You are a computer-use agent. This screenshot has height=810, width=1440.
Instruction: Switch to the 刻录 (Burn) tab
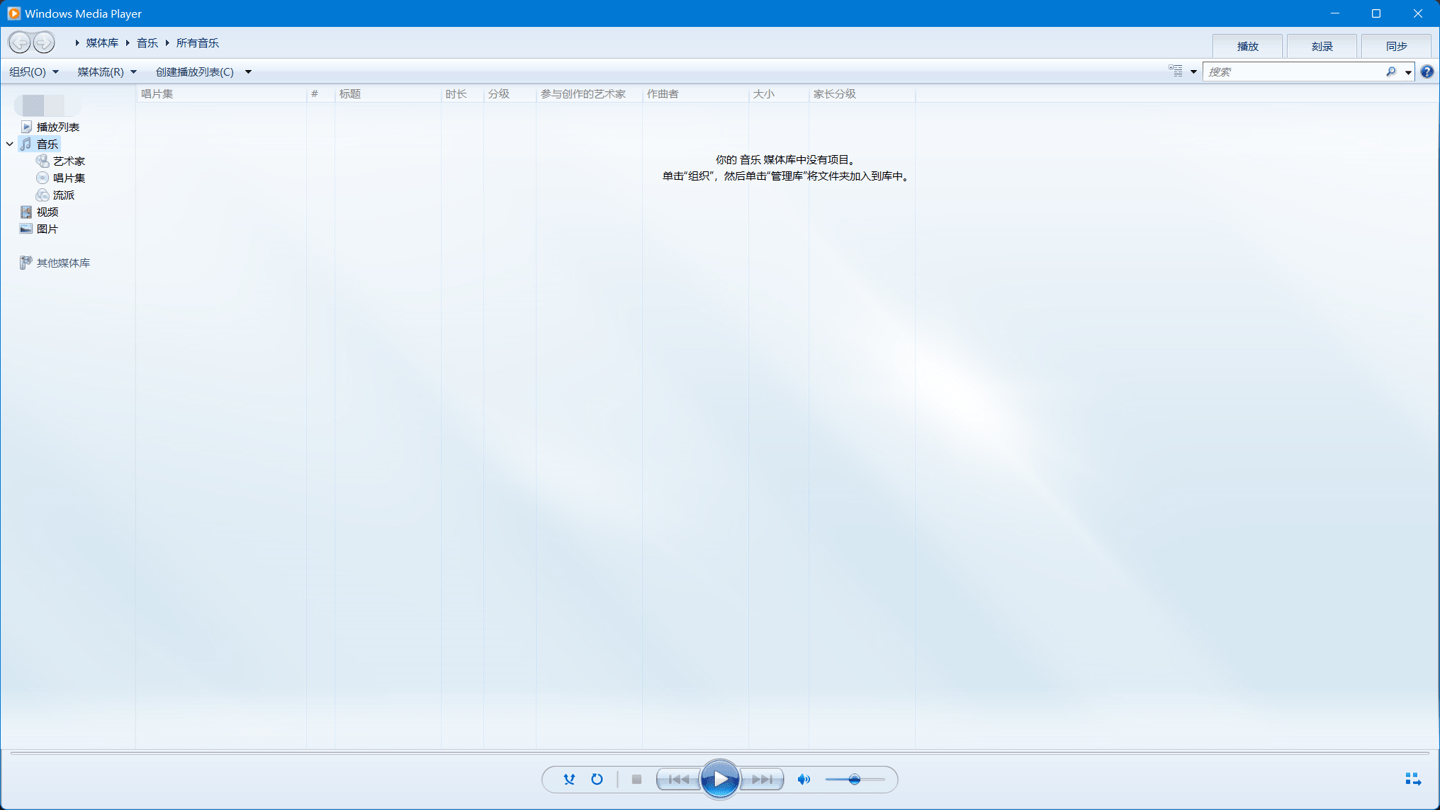(1322, 45)
